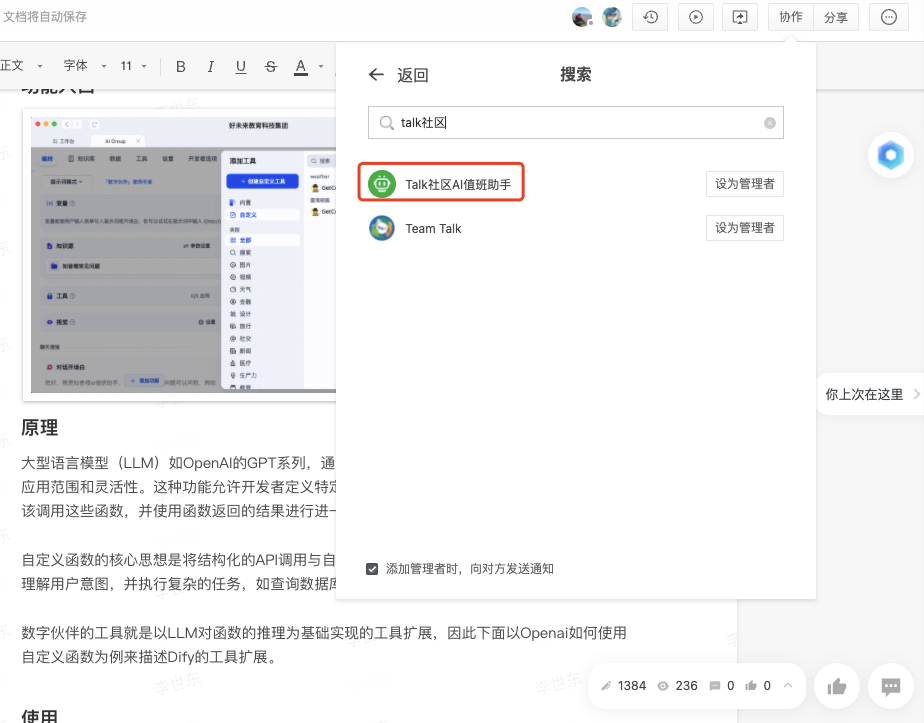The image size is (924, 723).
Task: Start presentation play icon
Action: [x=695, y=17]
